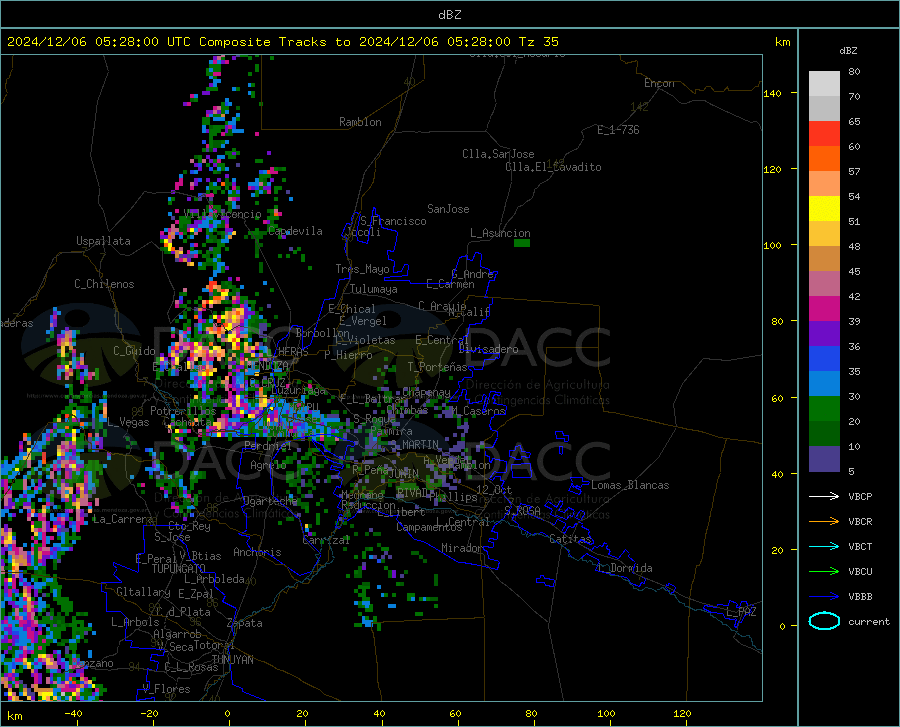Viewport: 900px width, 727px height.
Task: Click the 'L_Vegas' map label
Action: [129, 422]
